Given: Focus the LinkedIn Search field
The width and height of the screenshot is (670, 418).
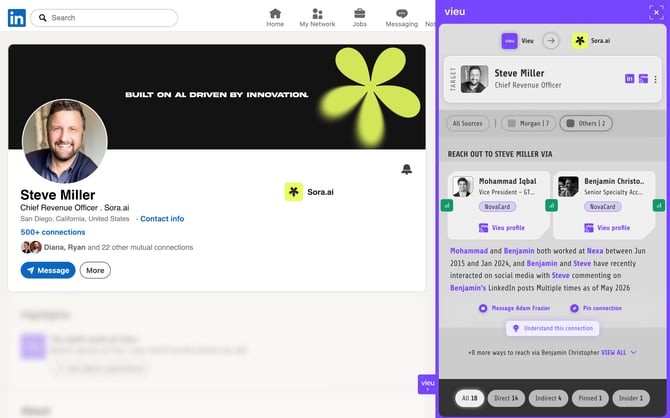Looking at the screenshot, I should [104, 18].
